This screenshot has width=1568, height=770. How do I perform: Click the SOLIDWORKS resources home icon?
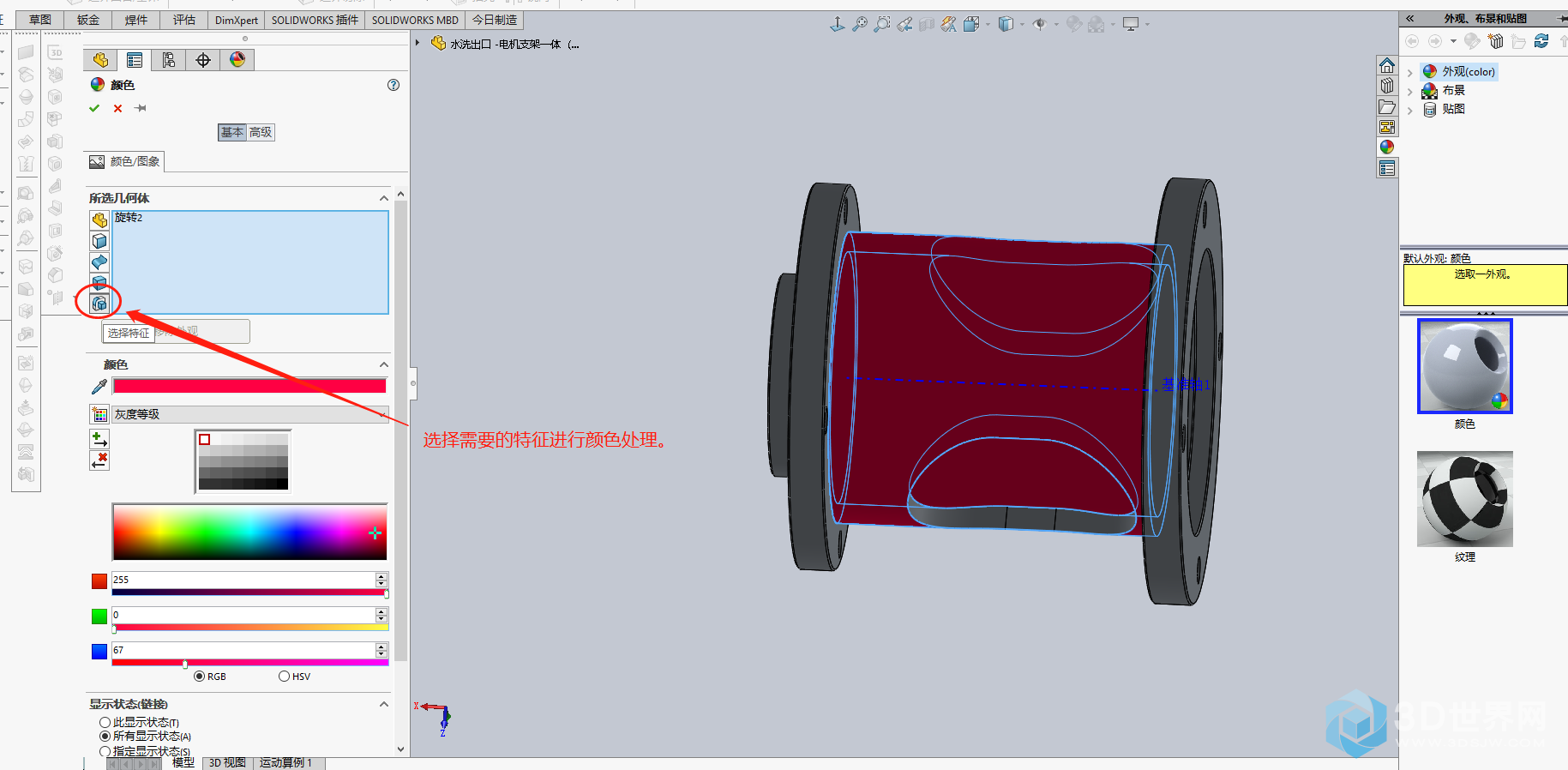click(1387, 65)
